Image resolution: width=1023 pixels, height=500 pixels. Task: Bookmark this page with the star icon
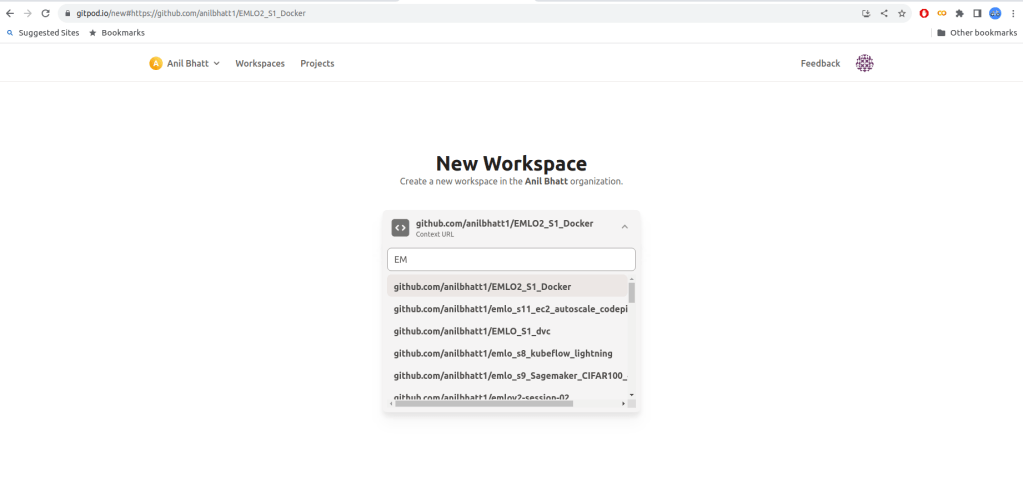coord(901,13)
